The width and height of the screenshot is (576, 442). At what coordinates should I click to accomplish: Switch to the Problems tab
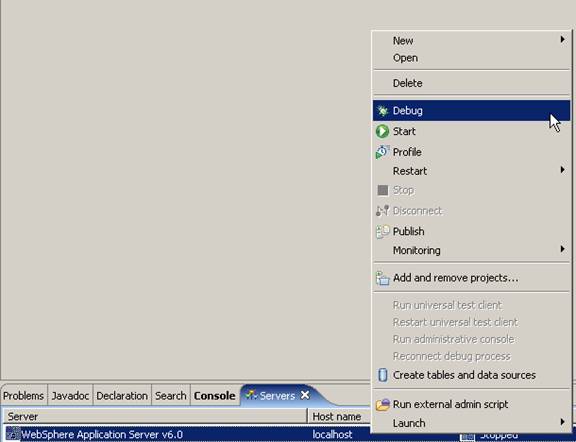(24, 396)
